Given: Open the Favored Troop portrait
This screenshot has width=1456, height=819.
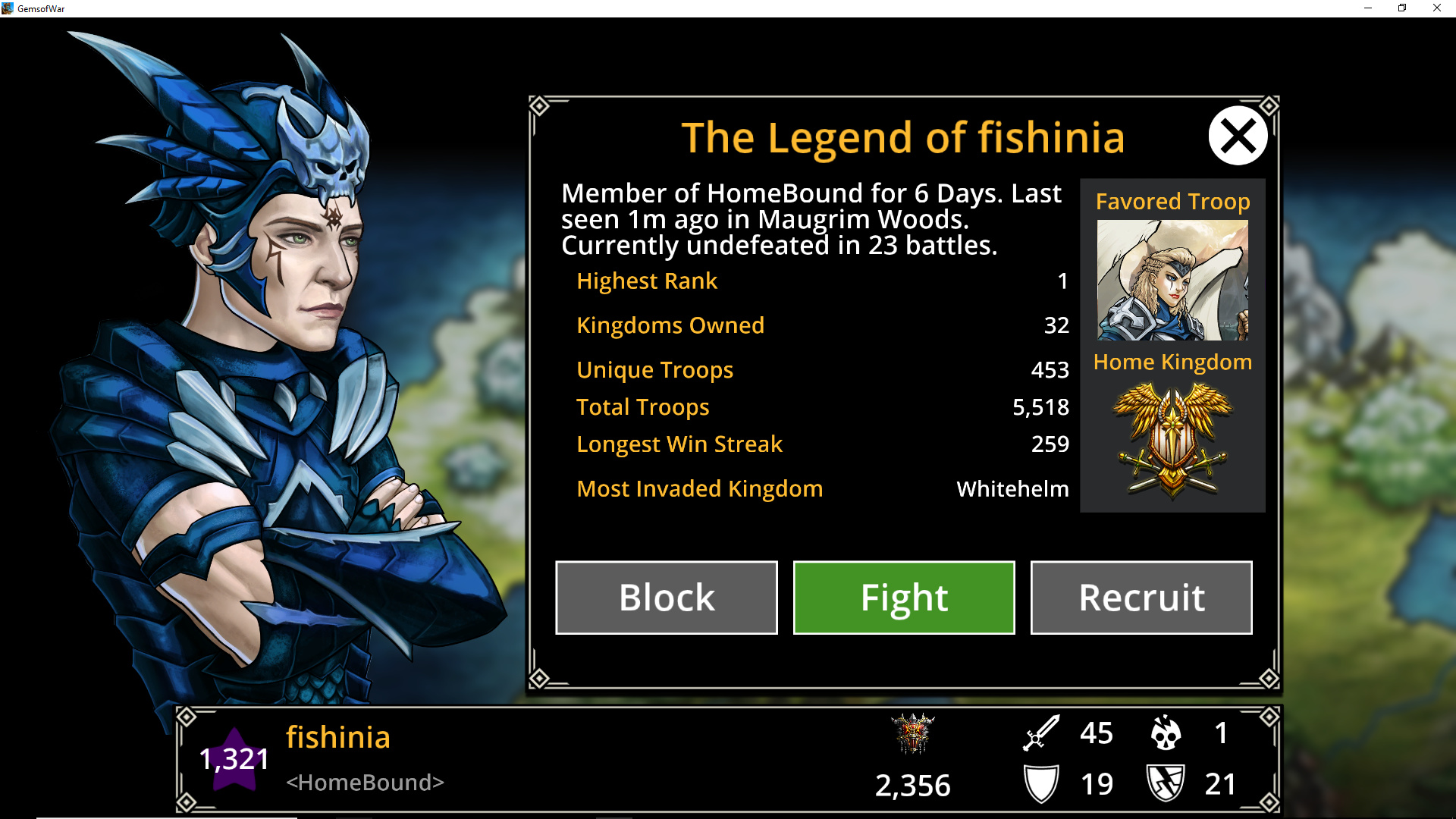Looking at the screenshot, I should click(x=1172, y=280).
